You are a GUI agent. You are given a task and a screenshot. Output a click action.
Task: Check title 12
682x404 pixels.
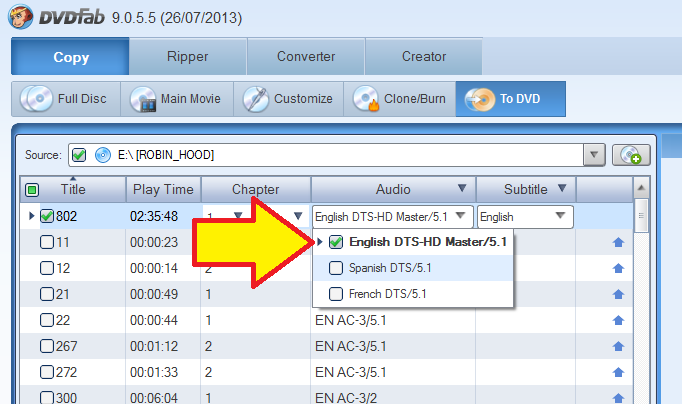[47, 268]
